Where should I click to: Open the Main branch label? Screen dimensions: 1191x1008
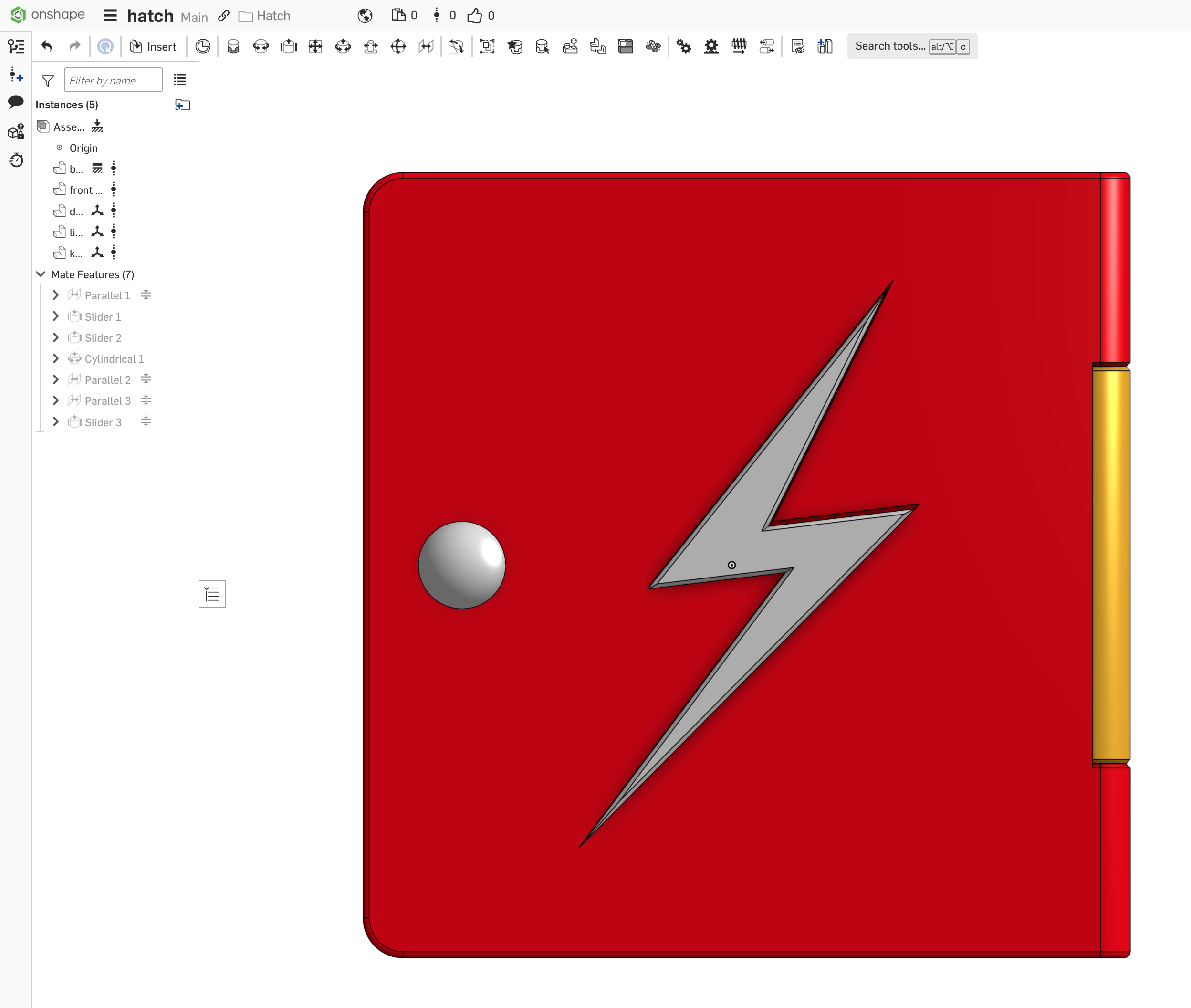194,17
